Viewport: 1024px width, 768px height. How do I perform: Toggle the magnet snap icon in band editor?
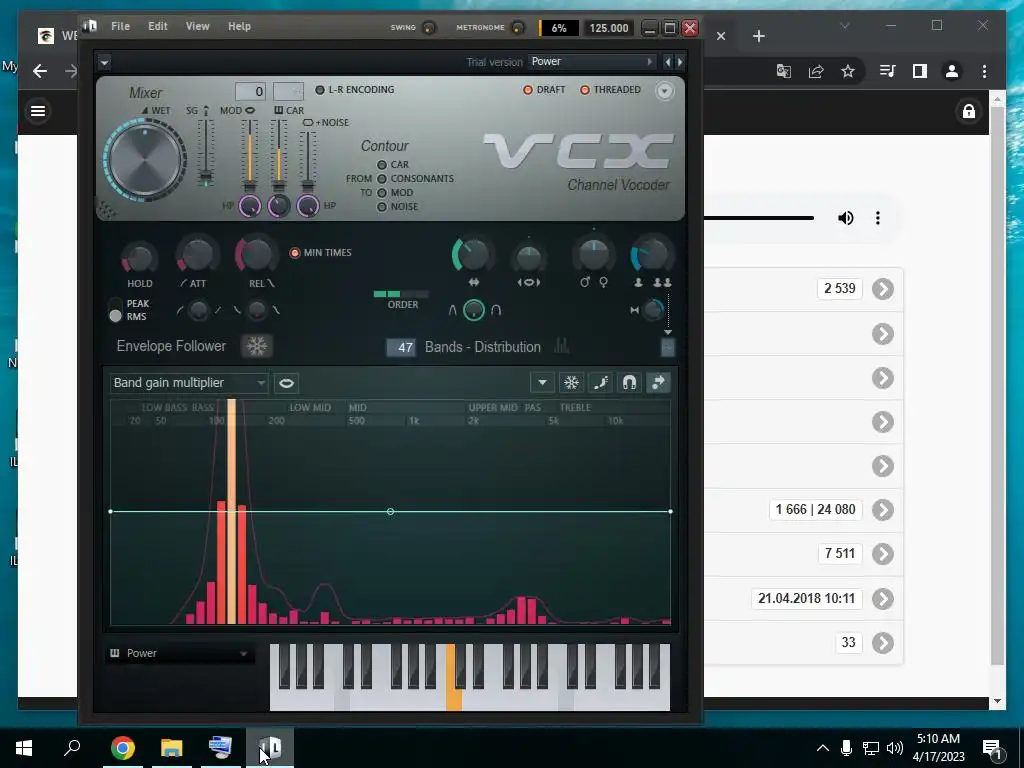630,383
